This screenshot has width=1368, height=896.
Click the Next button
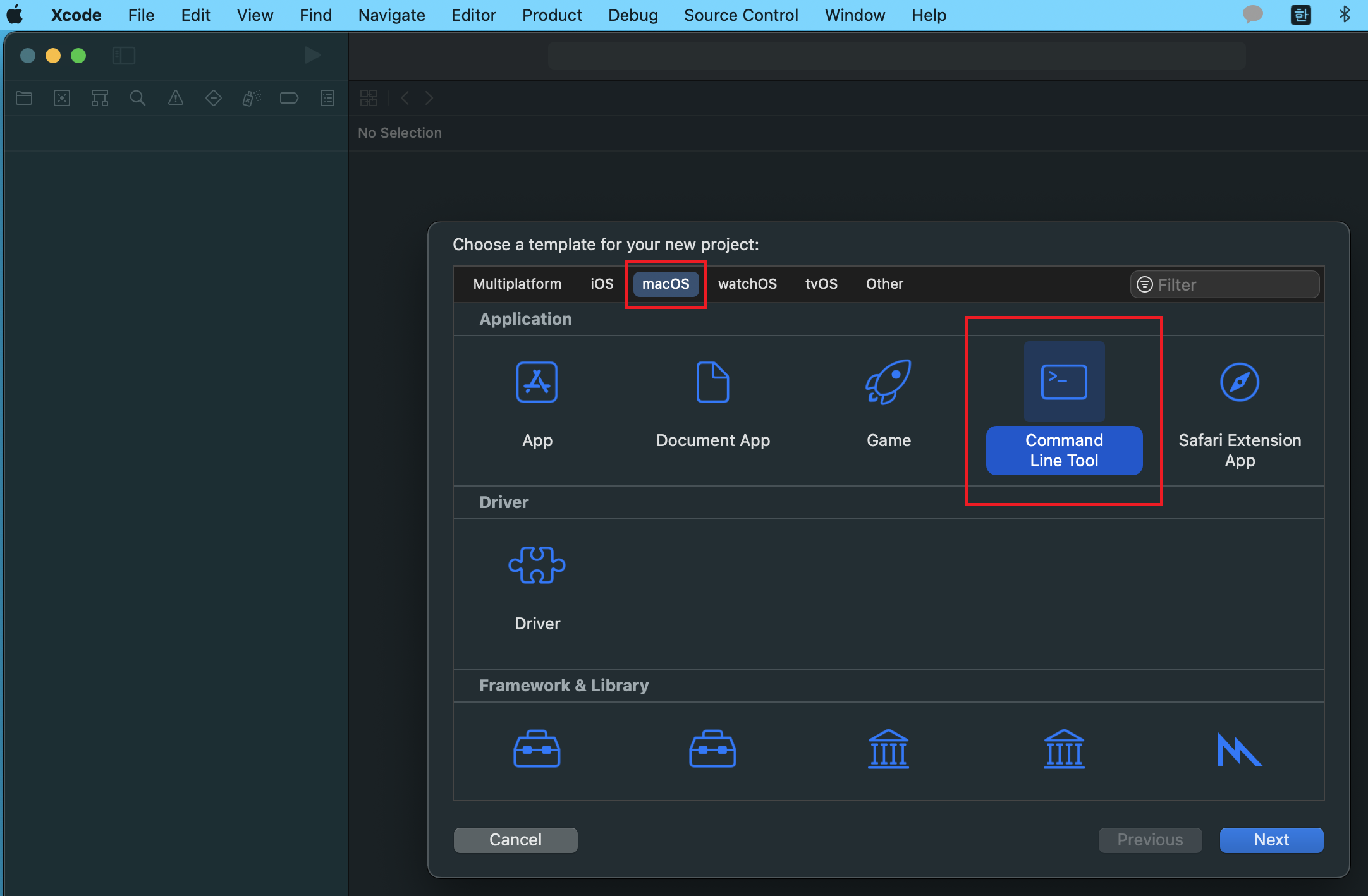(x=1271, y=840)
